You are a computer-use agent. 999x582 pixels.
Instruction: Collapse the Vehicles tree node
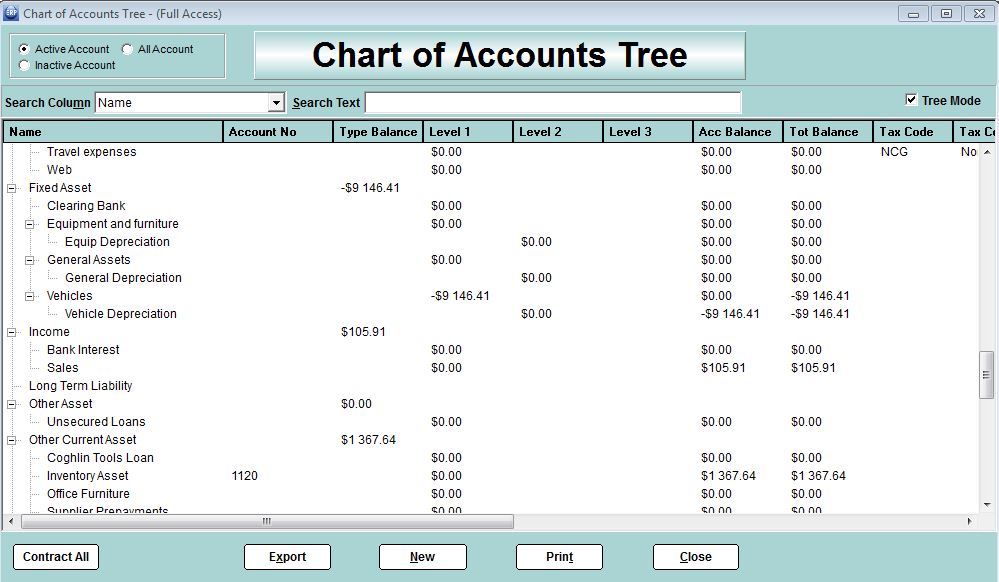click(30, 296)
